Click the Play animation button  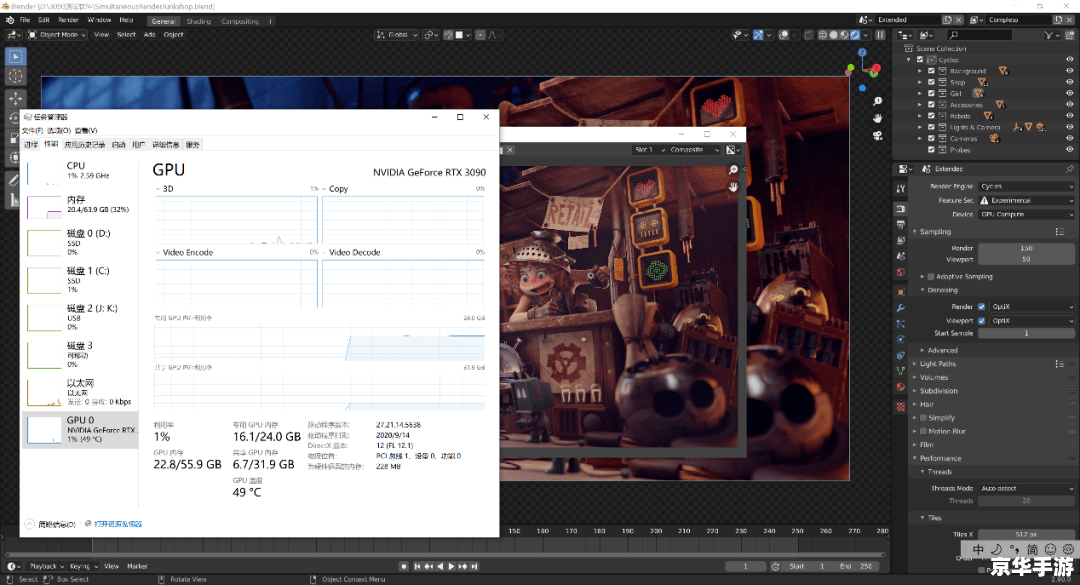[x=451, y=566]
